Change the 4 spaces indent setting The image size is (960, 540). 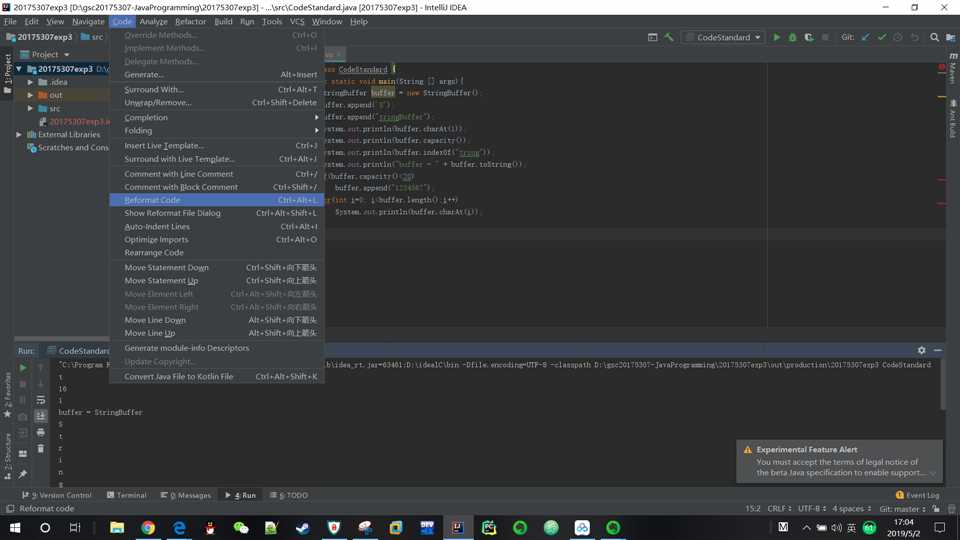point(851,509)
